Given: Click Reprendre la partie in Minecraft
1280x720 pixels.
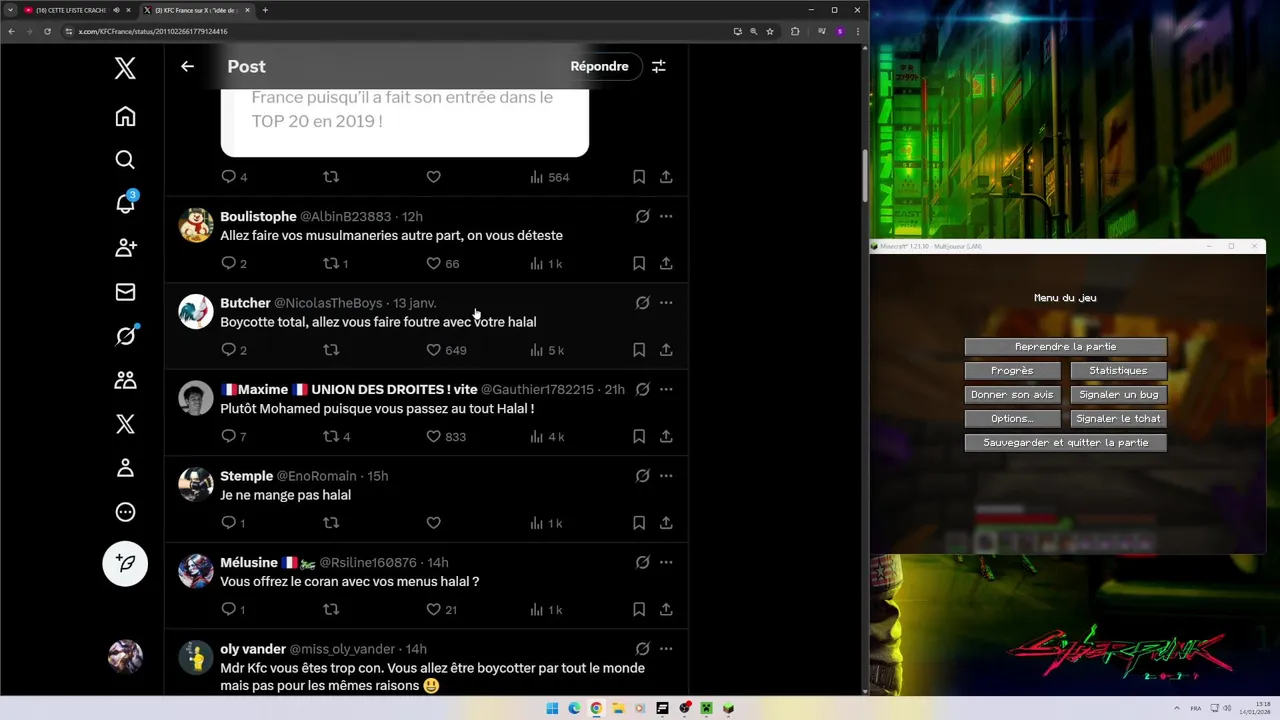Looking at the screenshot, I should click(x=1065, y=347).
